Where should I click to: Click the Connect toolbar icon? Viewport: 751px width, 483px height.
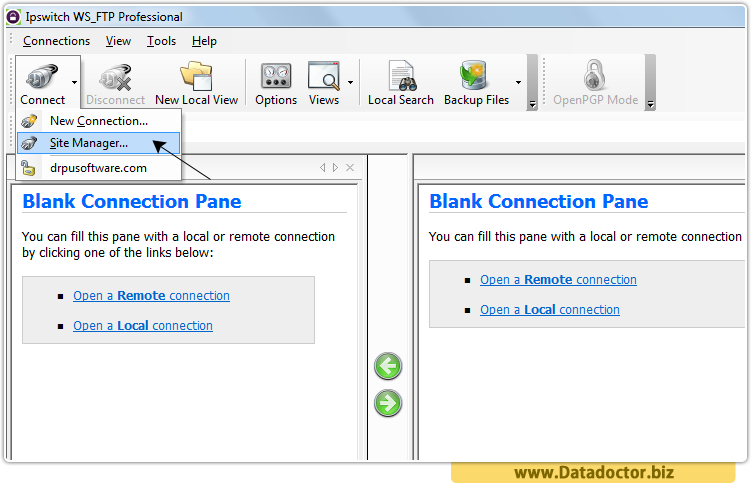(x=42, y=77)
